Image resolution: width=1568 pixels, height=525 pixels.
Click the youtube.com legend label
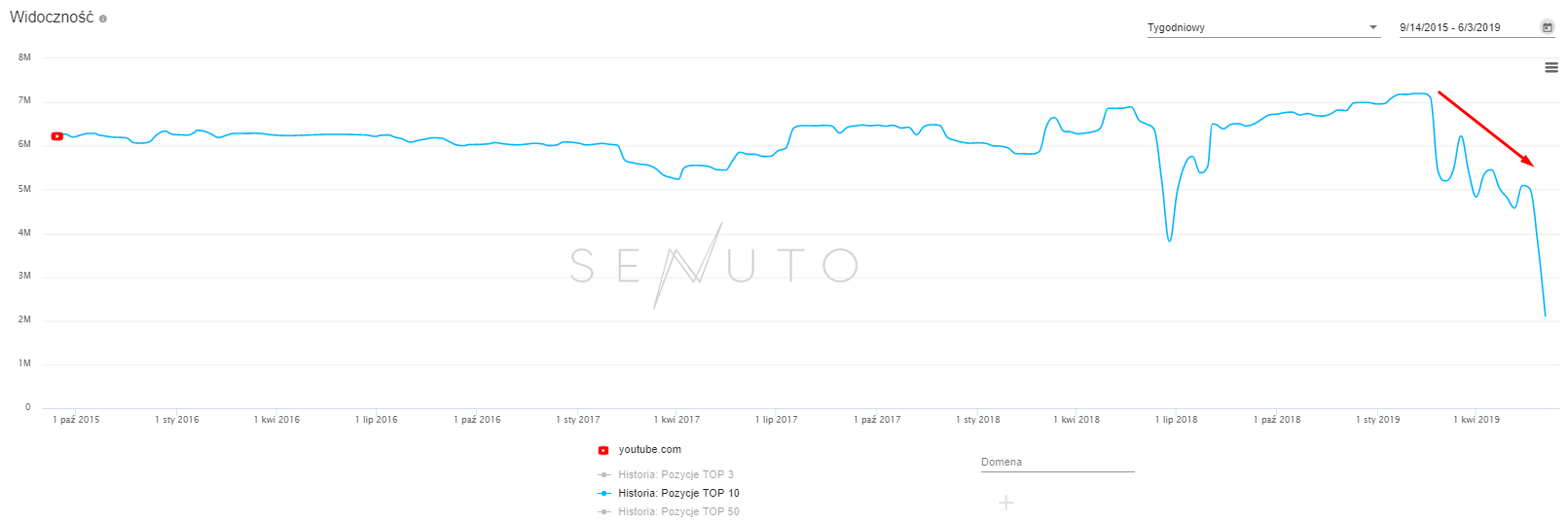[650, 450]
